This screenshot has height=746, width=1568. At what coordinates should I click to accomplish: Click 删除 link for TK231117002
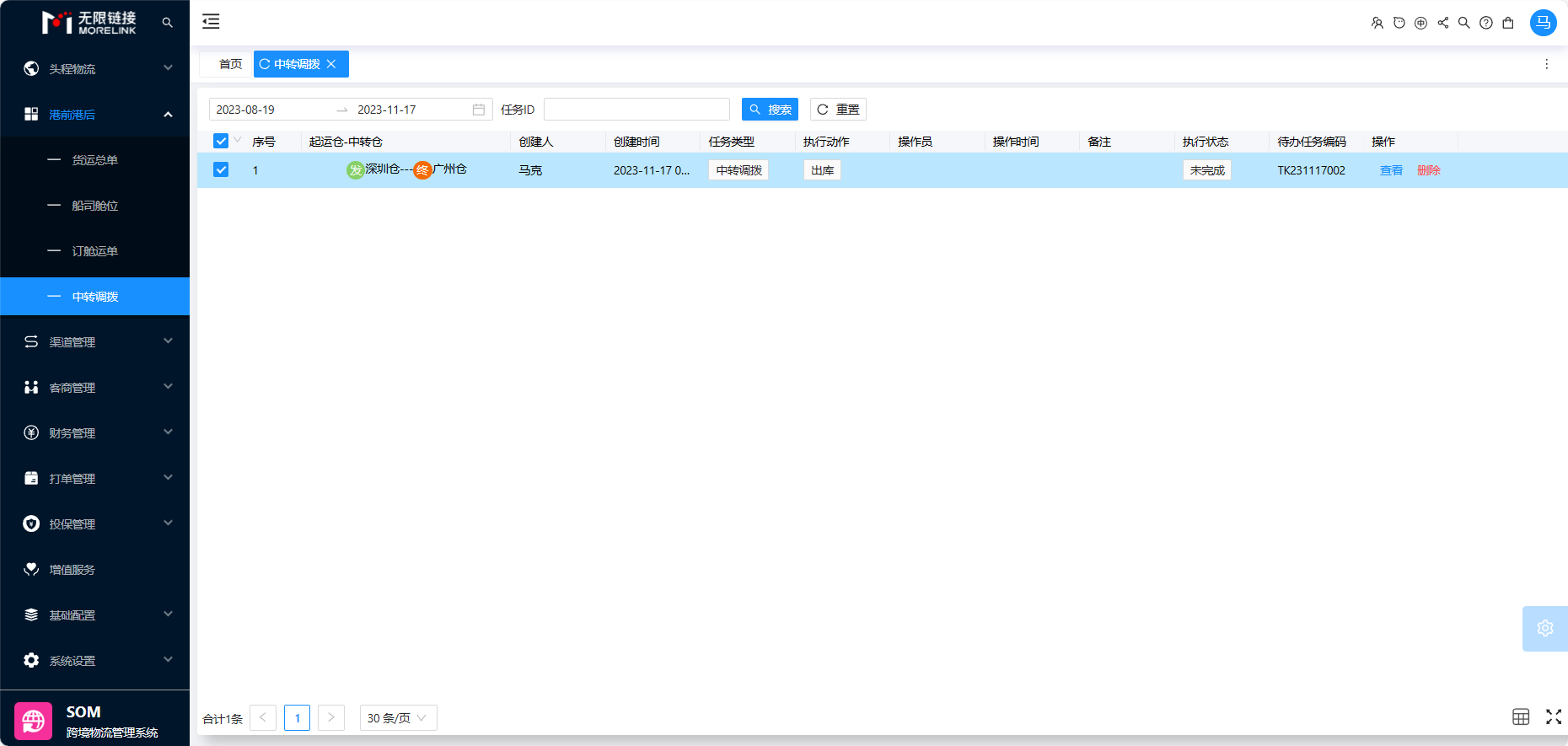(1429, 170)
